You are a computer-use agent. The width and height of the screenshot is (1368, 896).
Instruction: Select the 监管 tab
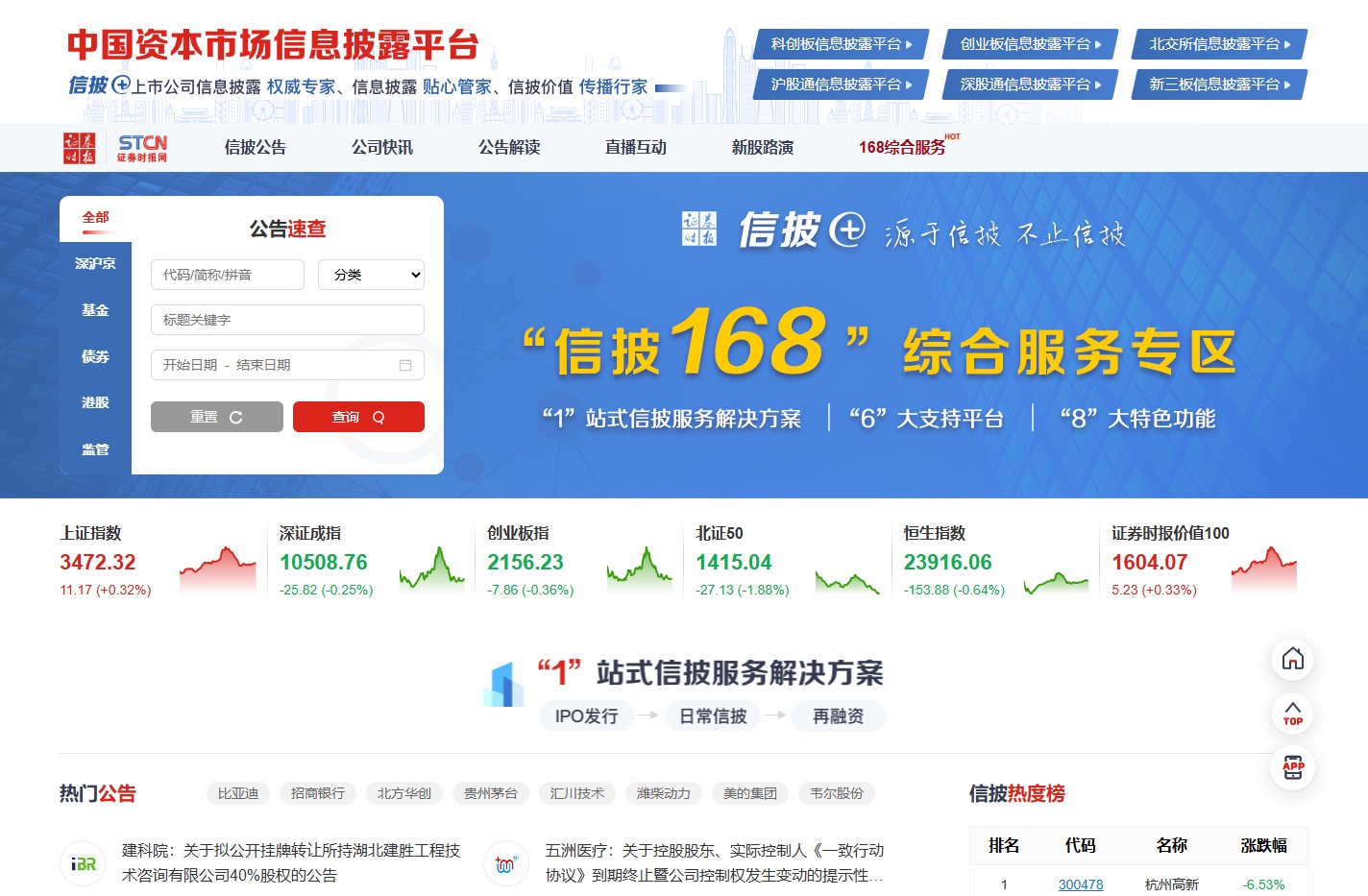coord(95,449)
